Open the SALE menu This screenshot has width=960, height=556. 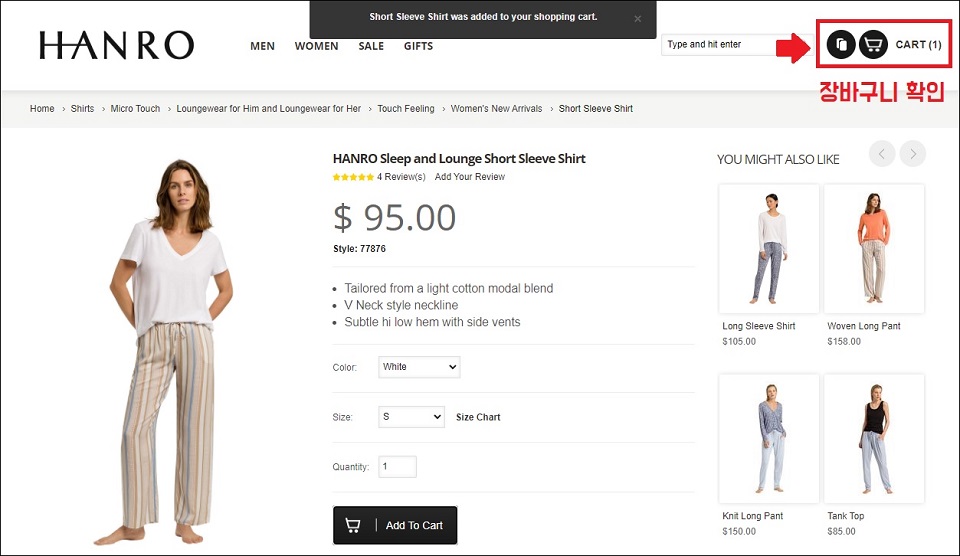(371, 46)
